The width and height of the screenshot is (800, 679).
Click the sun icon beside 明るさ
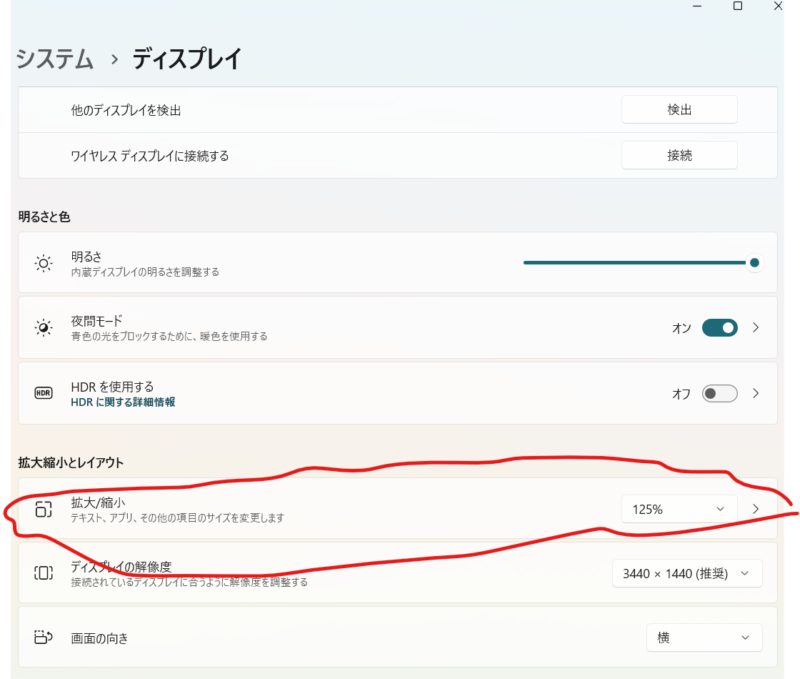coord(43,263)
